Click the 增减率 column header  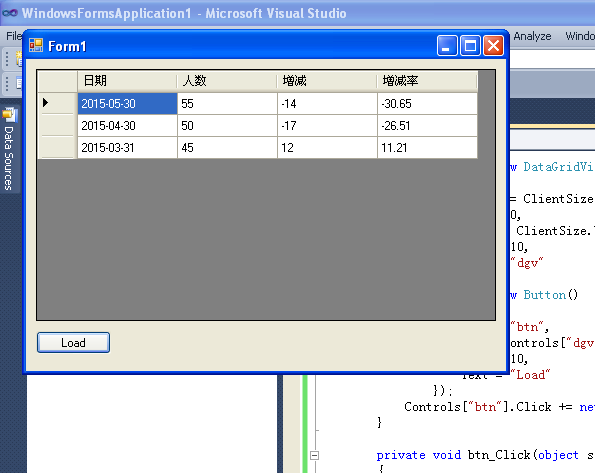(x=427, y=81)
